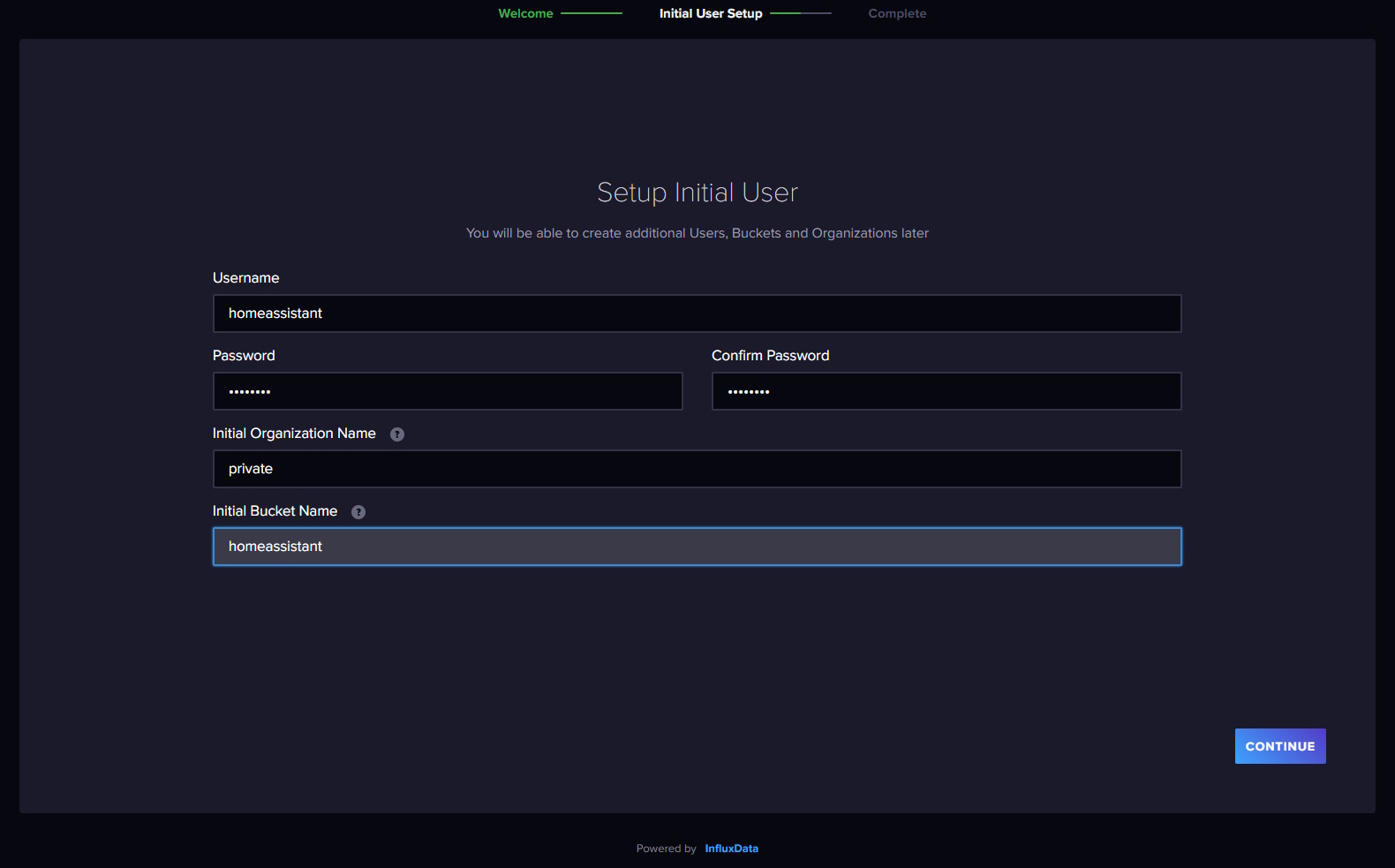Viewport: 1395px width, 868px height.
Task: Click the help icon next to Initial Organization Name
Action: pos(397,434)
